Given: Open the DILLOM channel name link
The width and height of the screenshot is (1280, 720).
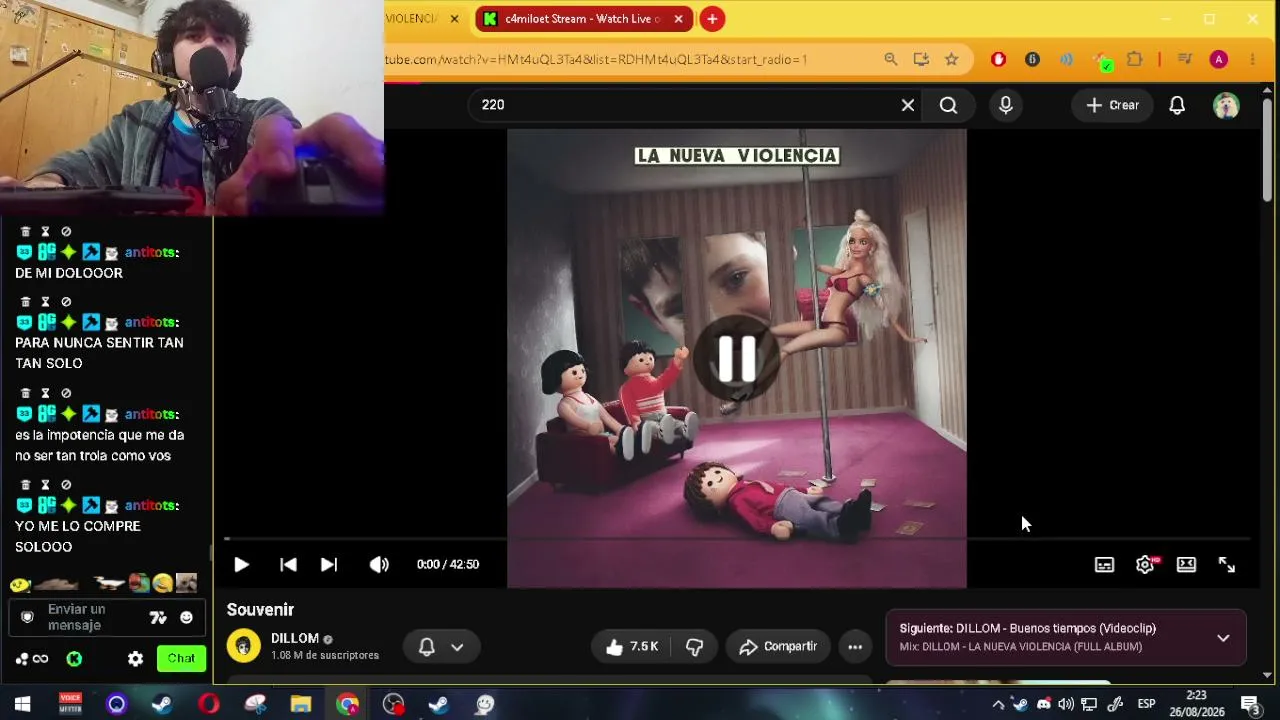Looking at the screenshot, I should point(295,638).
